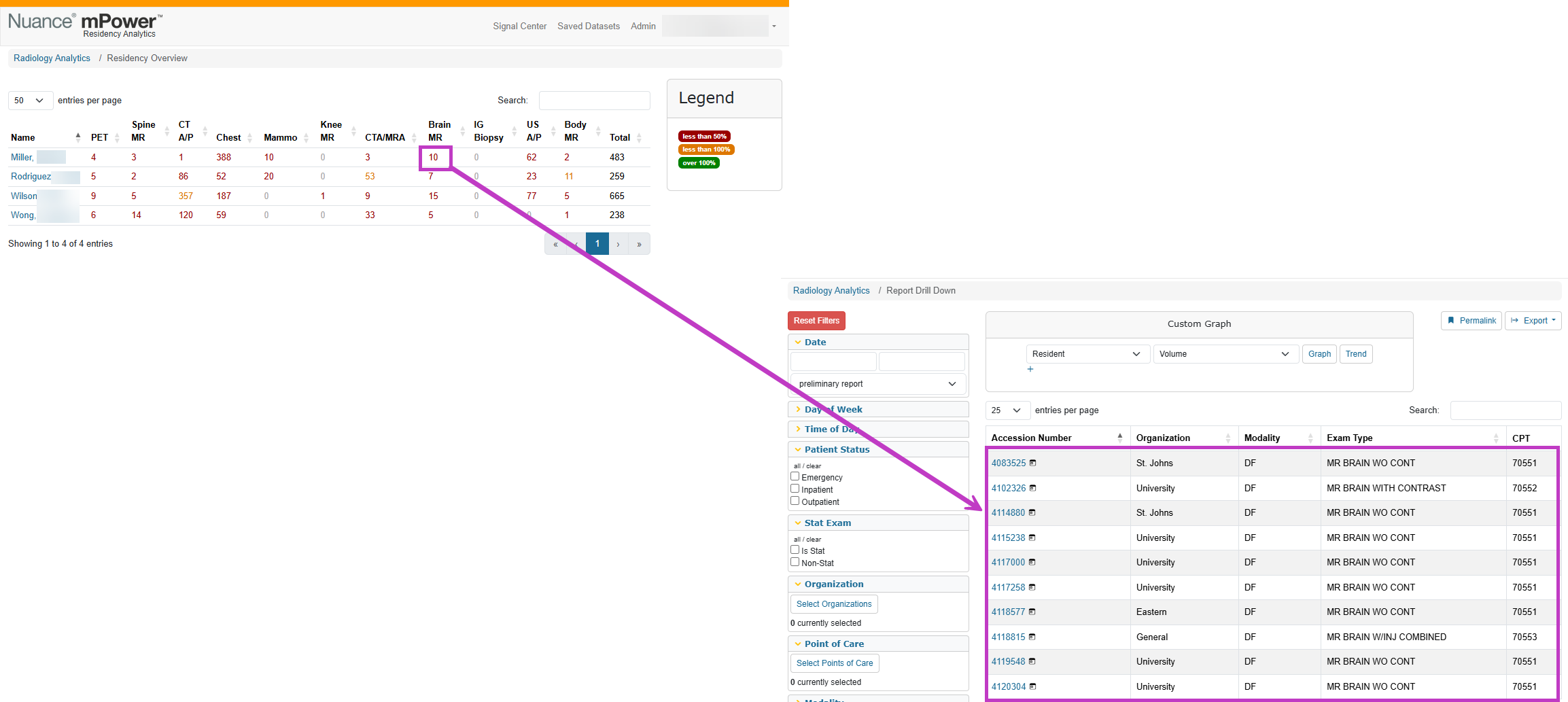
Task: Click the sort arrows beside CTA/MRA column
Action: point(414,137)
